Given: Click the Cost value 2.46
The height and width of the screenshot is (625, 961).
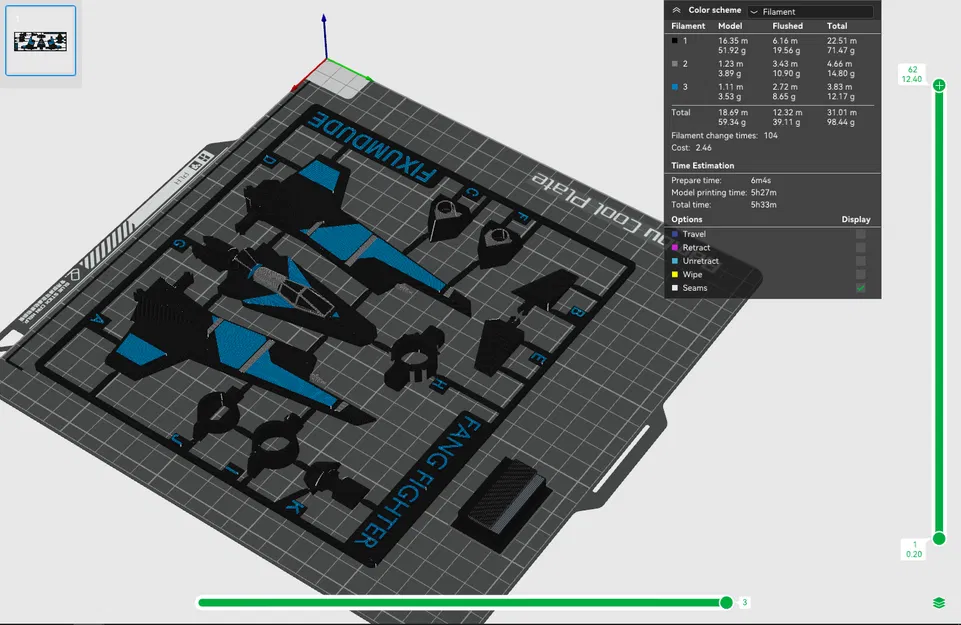Looking at the screenshot, I should point(704,148).
